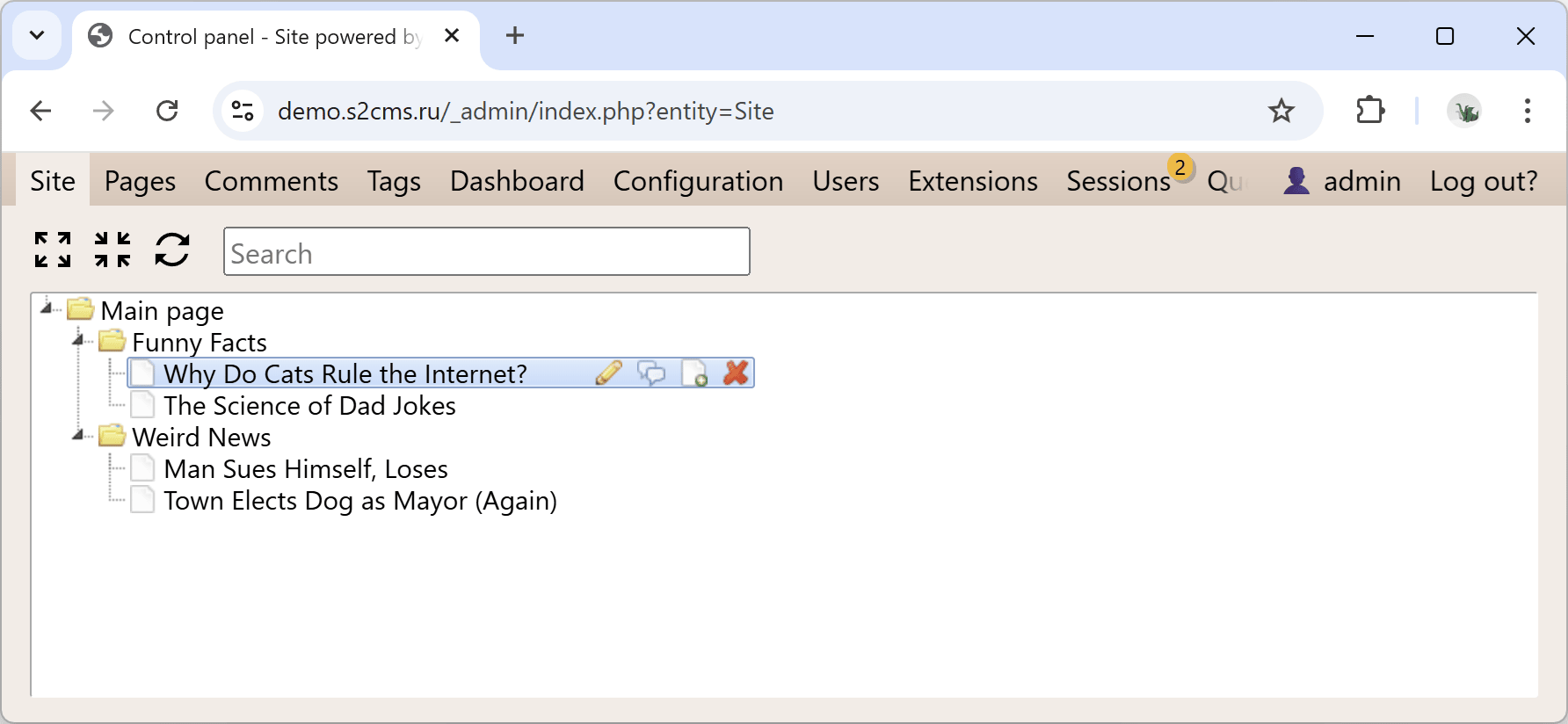Click the Sessions notification badge showing 2
This screenshot has width=1568, height=724.
pyautogui.click(x=1180, y=167)
